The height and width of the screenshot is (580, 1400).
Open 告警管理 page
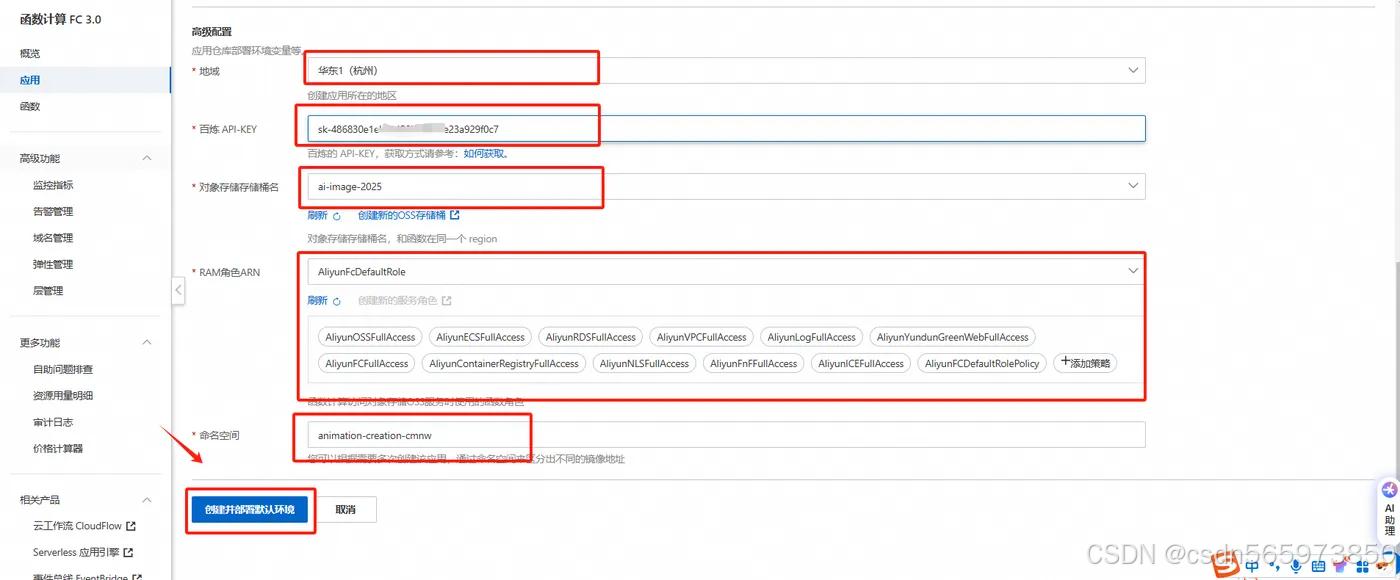tap(53, 211)
